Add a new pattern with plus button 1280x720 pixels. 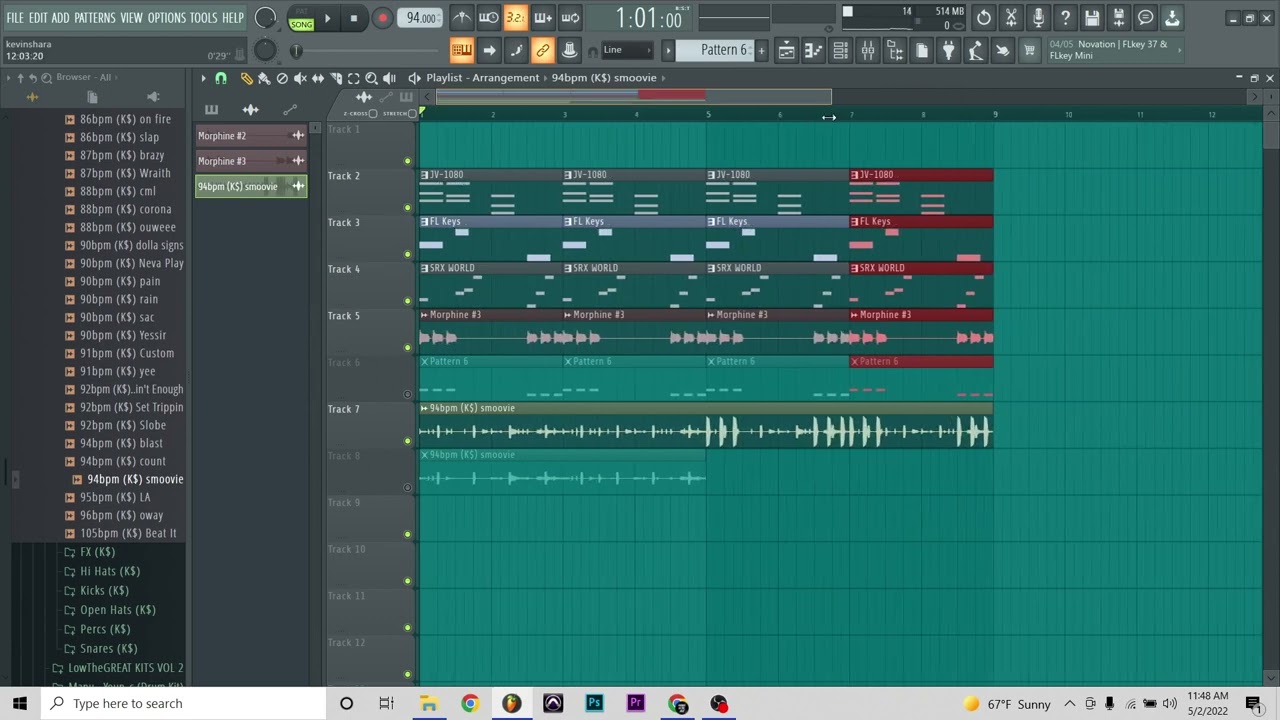tap(761, 50)
